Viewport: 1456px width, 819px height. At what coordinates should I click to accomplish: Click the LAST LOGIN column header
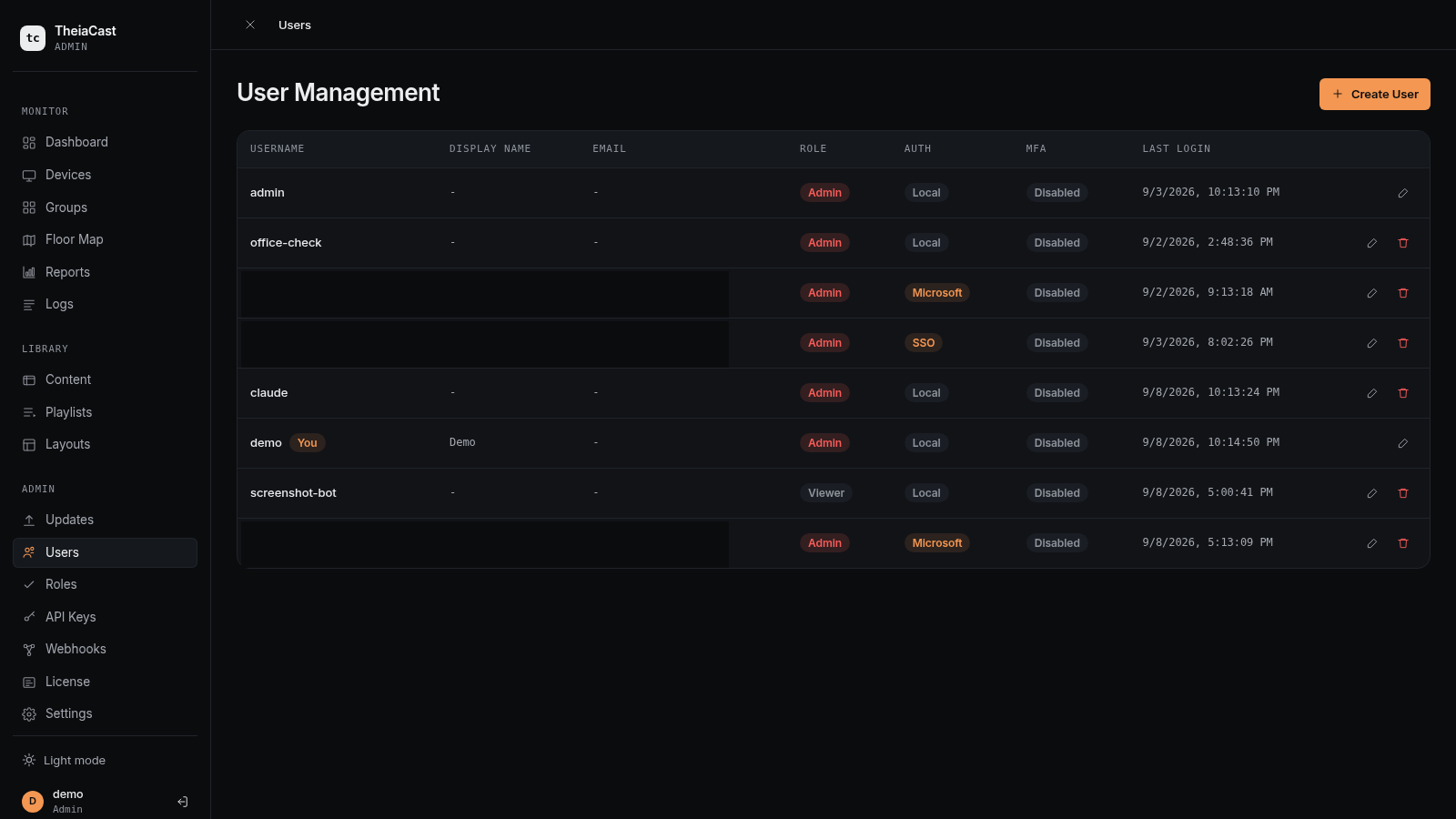pyautogui.click(x=1177, y=148)
